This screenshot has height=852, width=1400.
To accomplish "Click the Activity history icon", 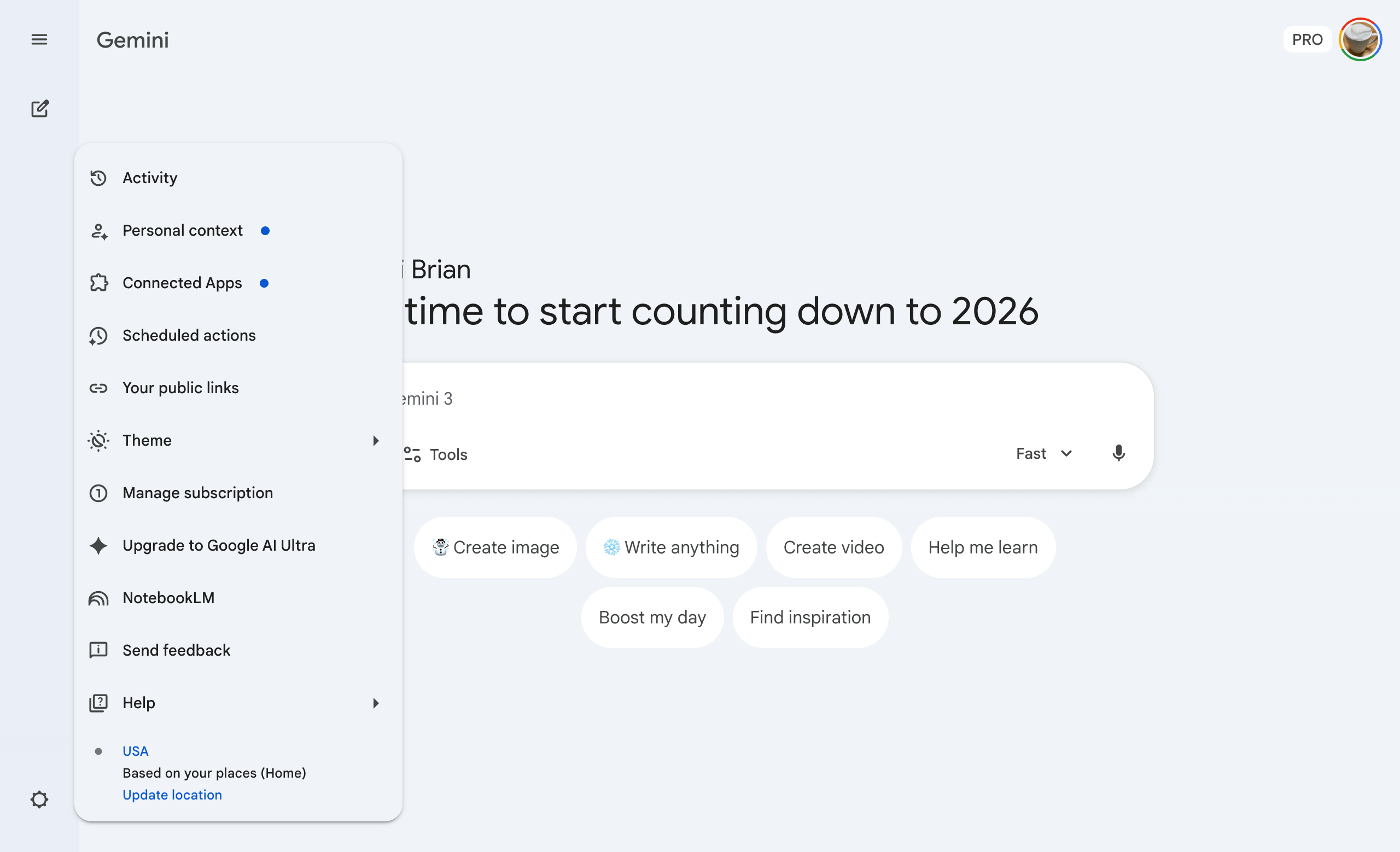I will [x=98, y=178].
